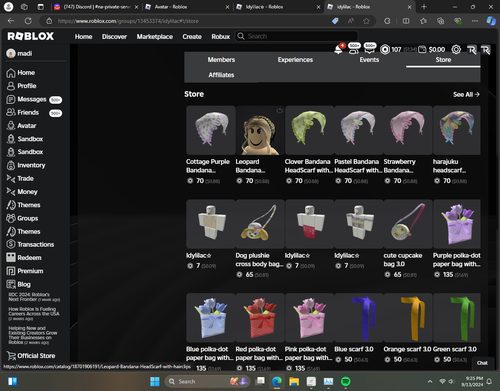Open Robux in the top navigation

(221, 37)
